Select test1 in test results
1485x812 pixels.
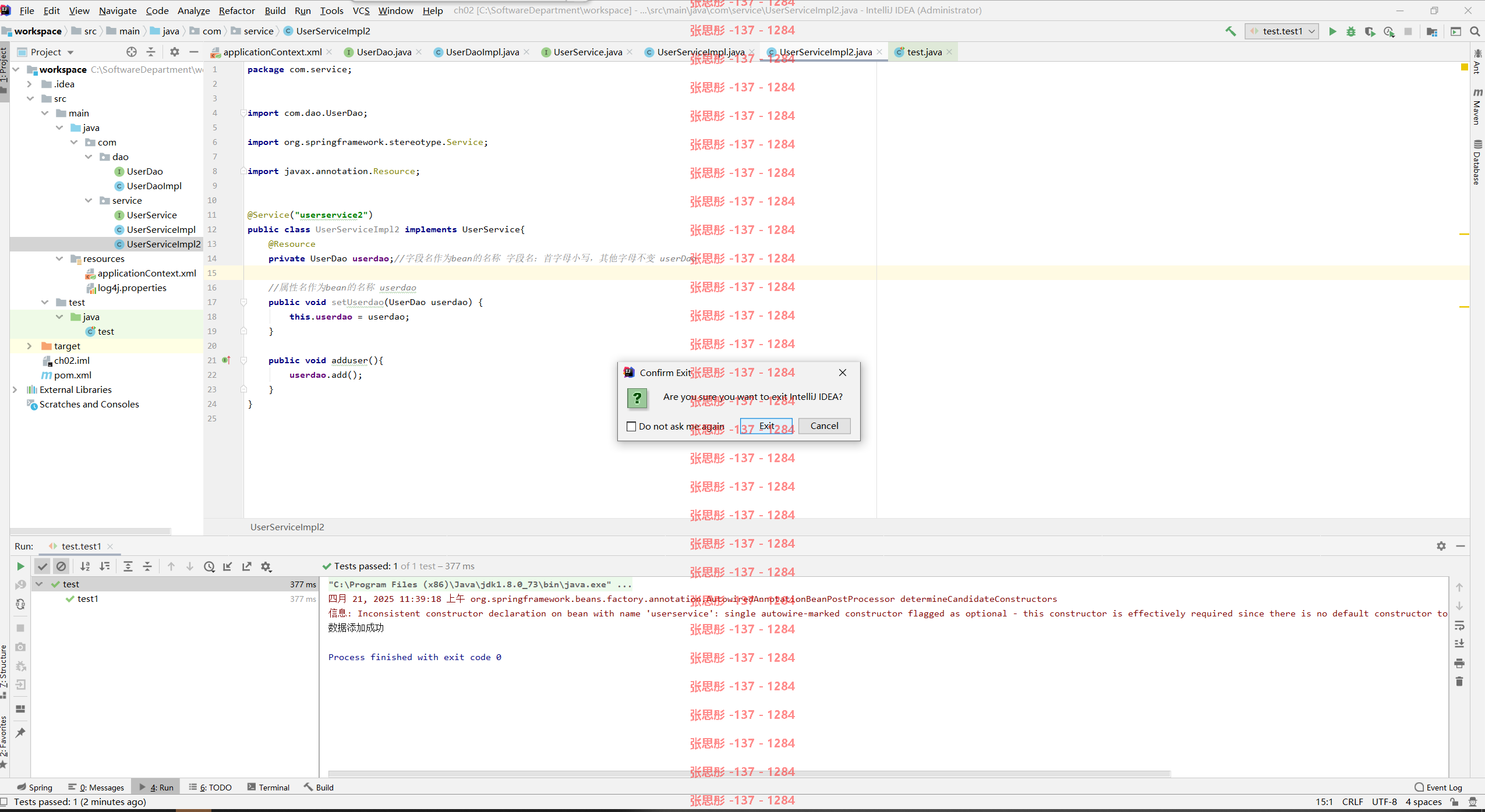(88, 598)
